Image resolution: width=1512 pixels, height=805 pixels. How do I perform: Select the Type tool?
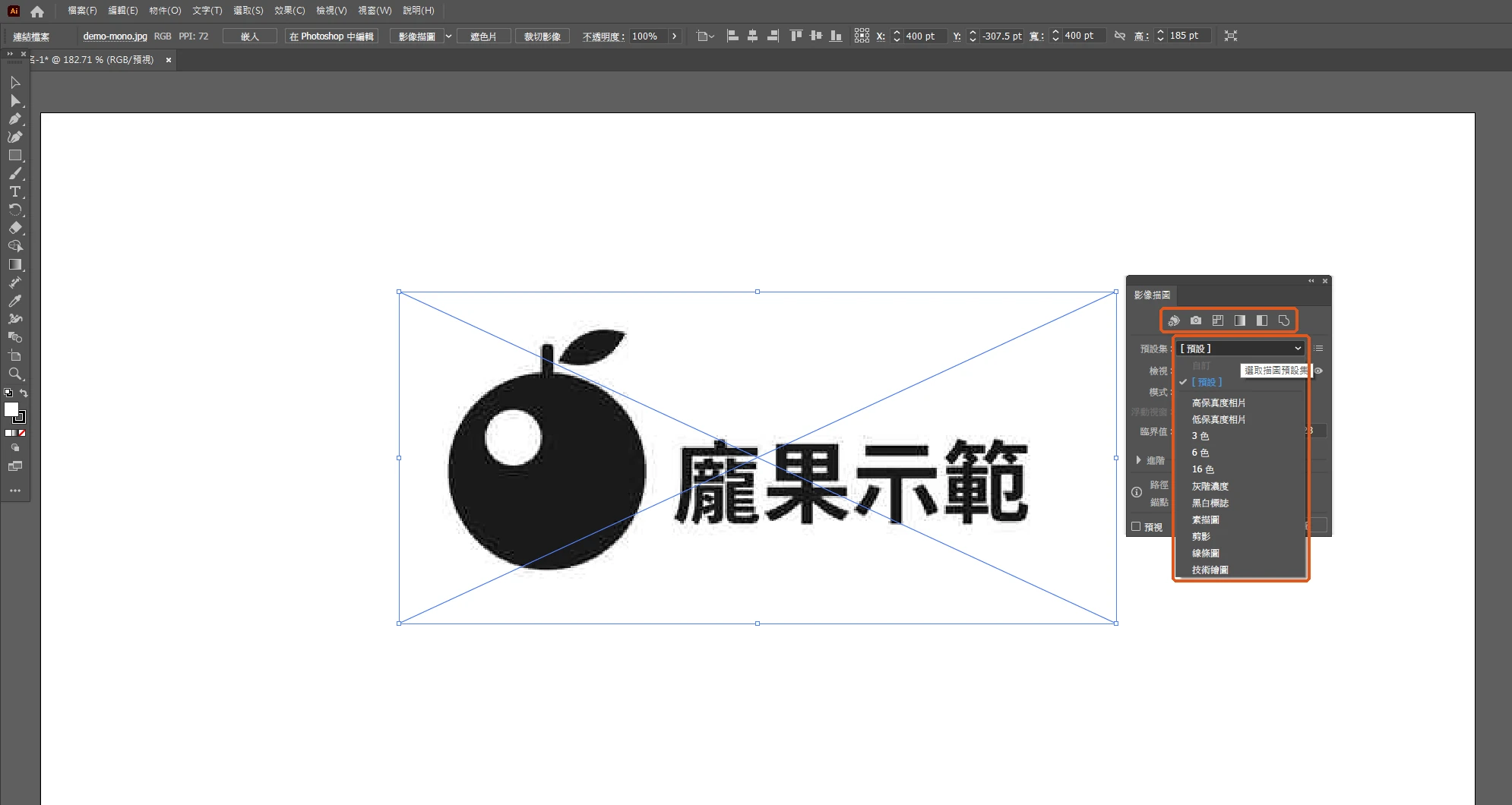(x=14, y=191)
